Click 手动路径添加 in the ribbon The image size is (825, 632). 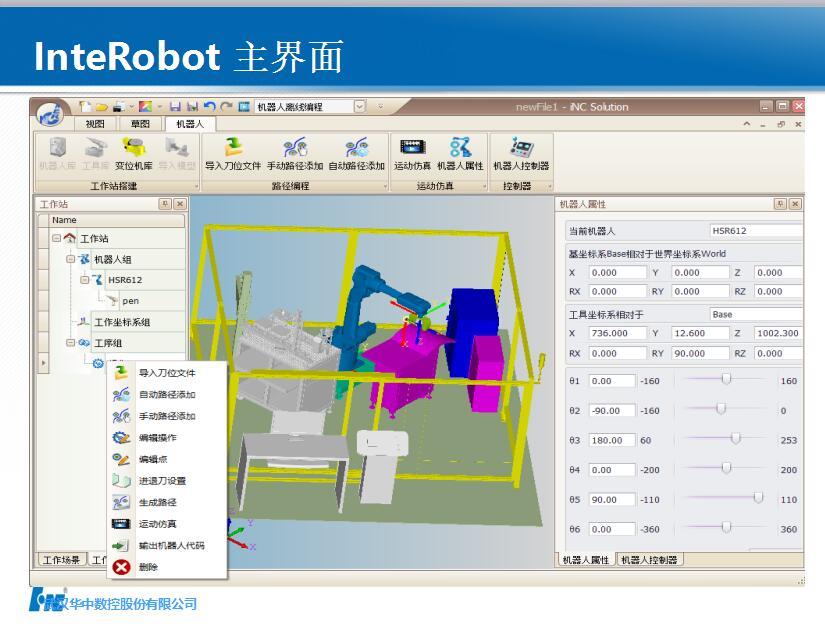click(295, 154)
